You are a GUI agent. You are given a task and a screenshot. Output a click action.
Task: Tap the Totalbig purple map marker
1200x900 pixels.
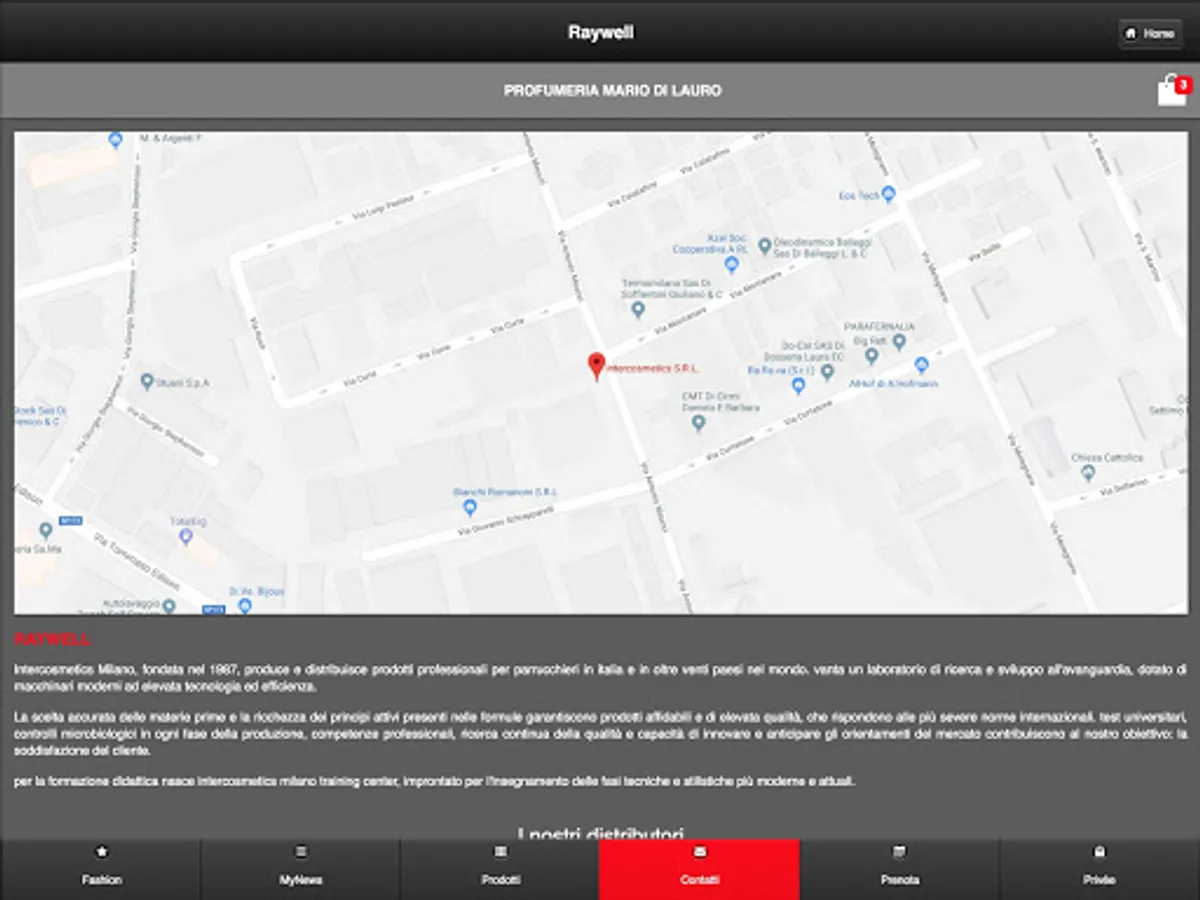[185, 537]
